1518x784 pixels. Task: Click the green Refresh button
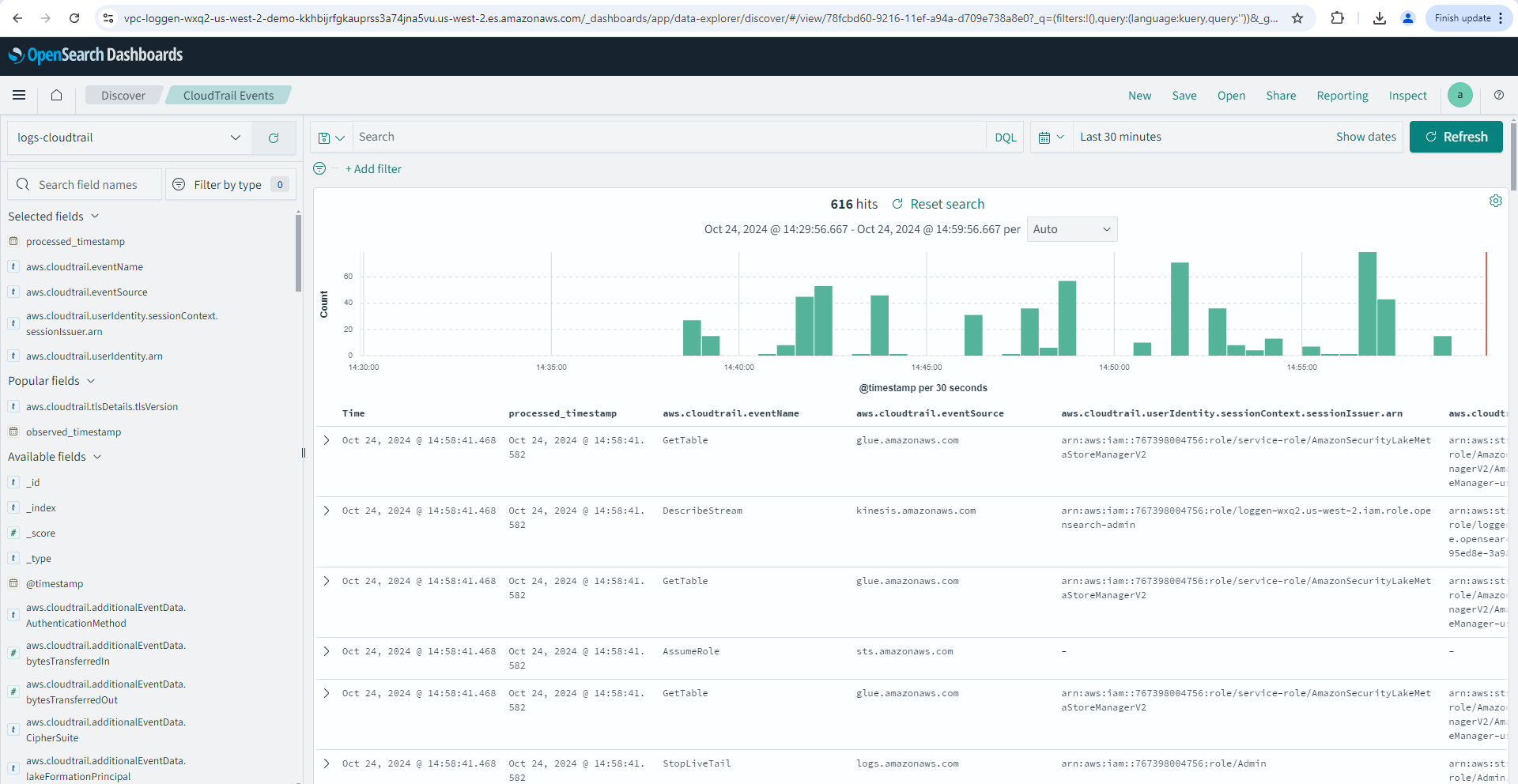pos(1456,137)
